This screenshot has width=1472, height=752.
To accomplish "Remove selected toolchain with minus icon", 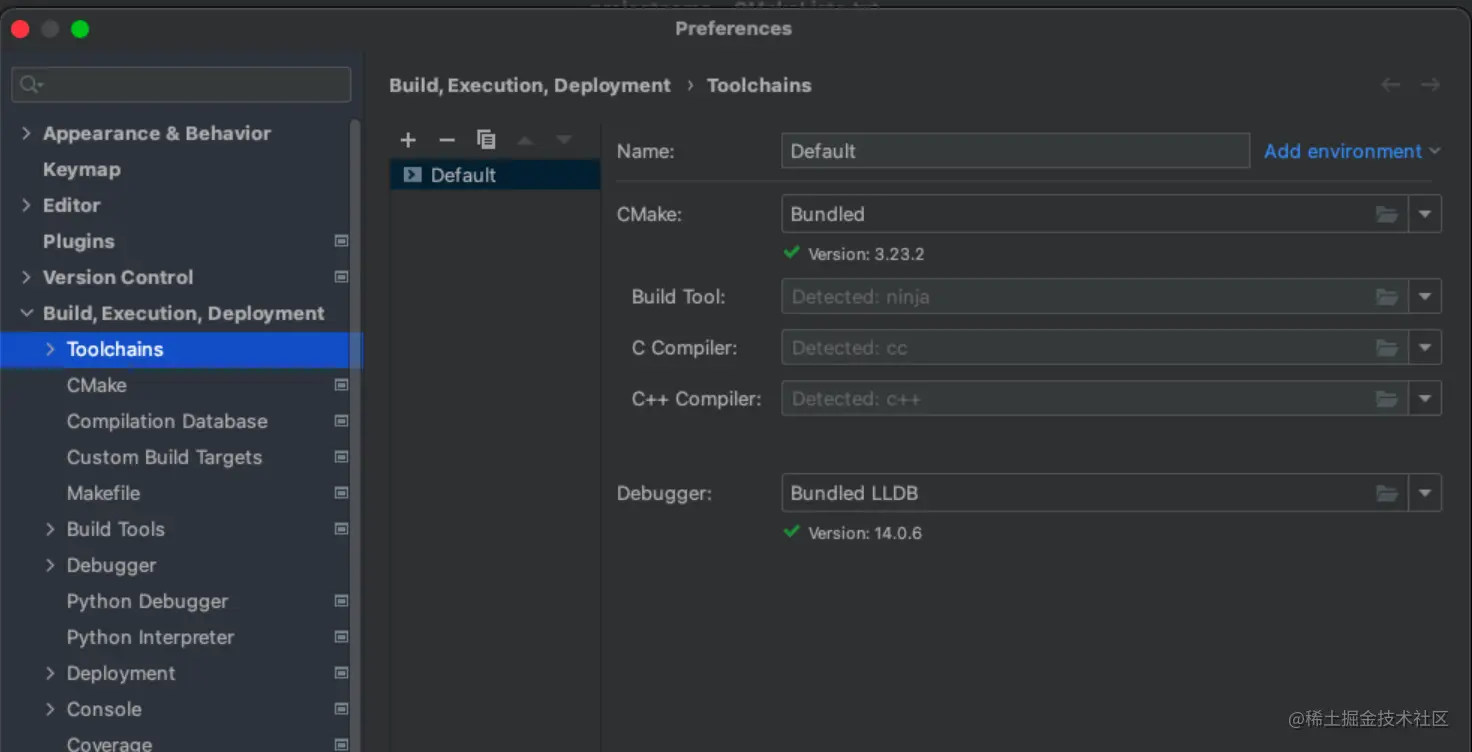I will 447,140.
